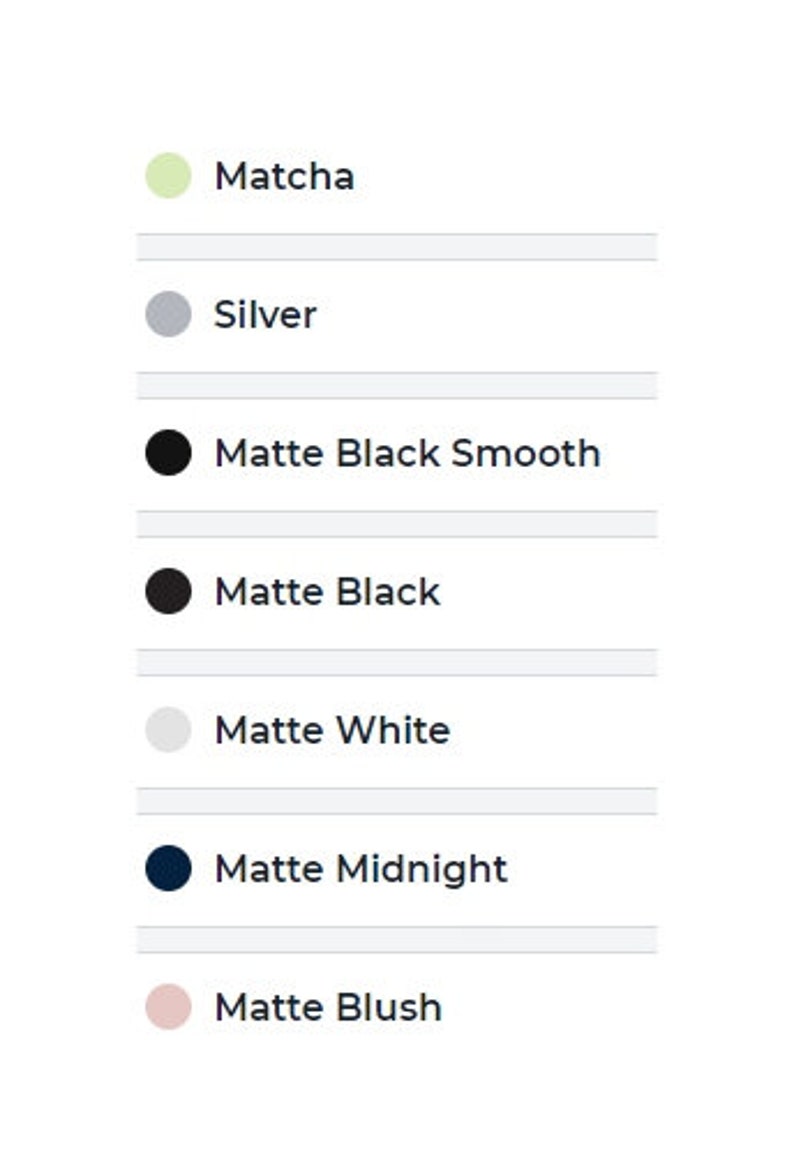794x1173 pixels.
Task: Click the Matte Midnight label text
Action: [x=361, y=869]
